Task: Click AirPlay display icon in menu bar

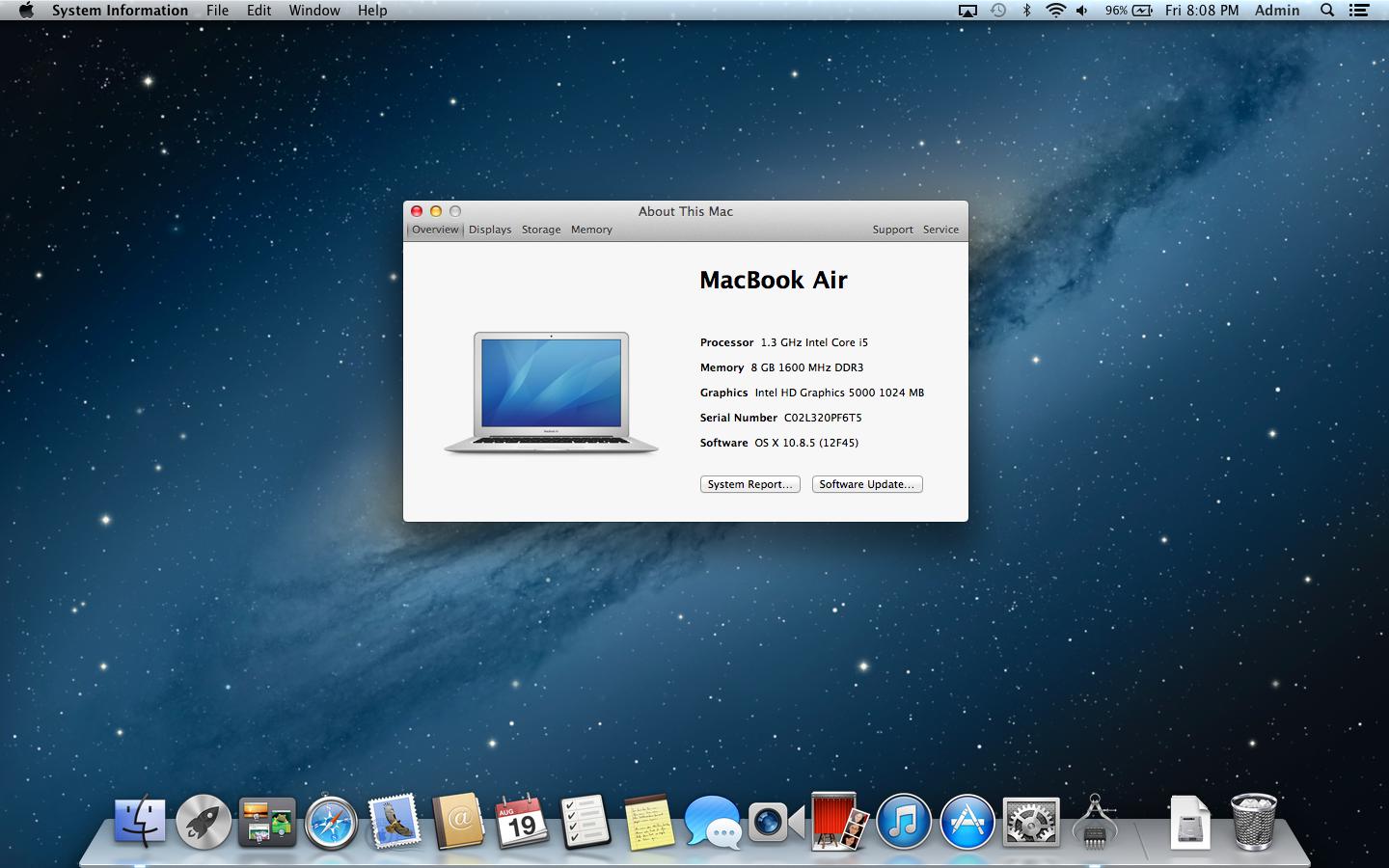Action: point(968,11)
